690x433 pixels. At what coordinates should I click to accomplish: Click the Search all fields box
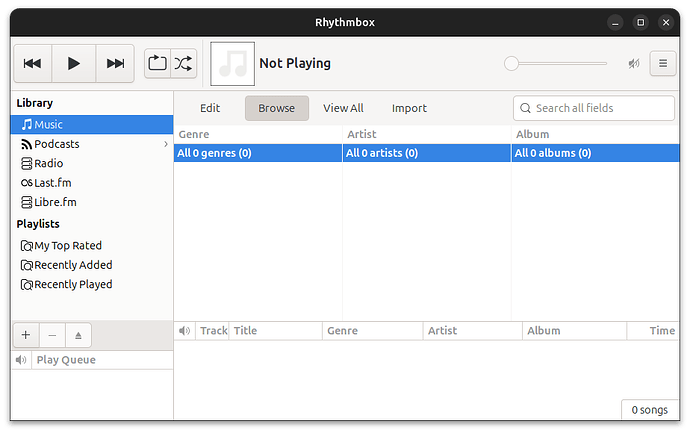point(600,108)
